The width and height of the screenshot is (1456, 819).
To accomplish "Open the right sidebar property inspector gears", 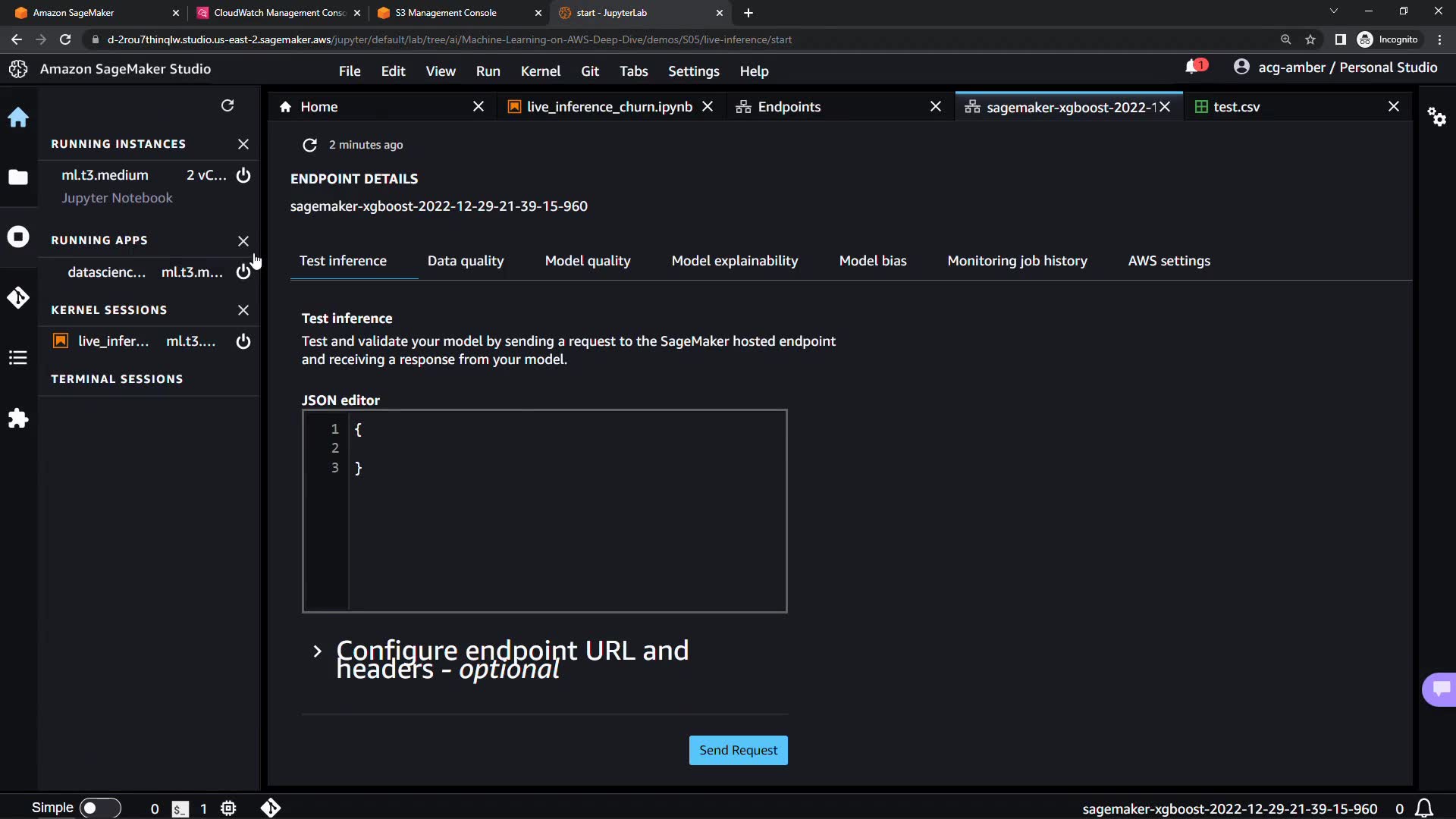I will tap(1437, 117).
